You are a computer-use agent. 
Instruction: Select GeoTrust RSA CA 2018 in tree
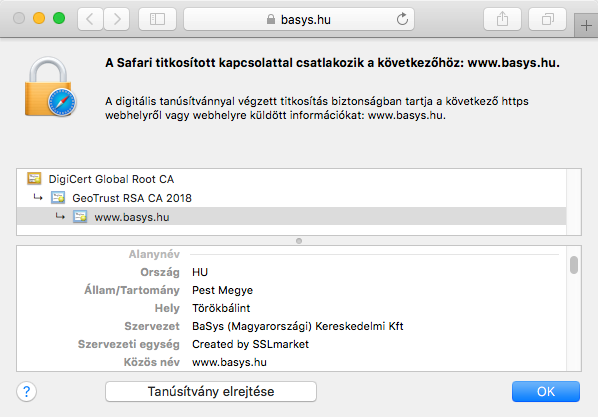(291, 198)
